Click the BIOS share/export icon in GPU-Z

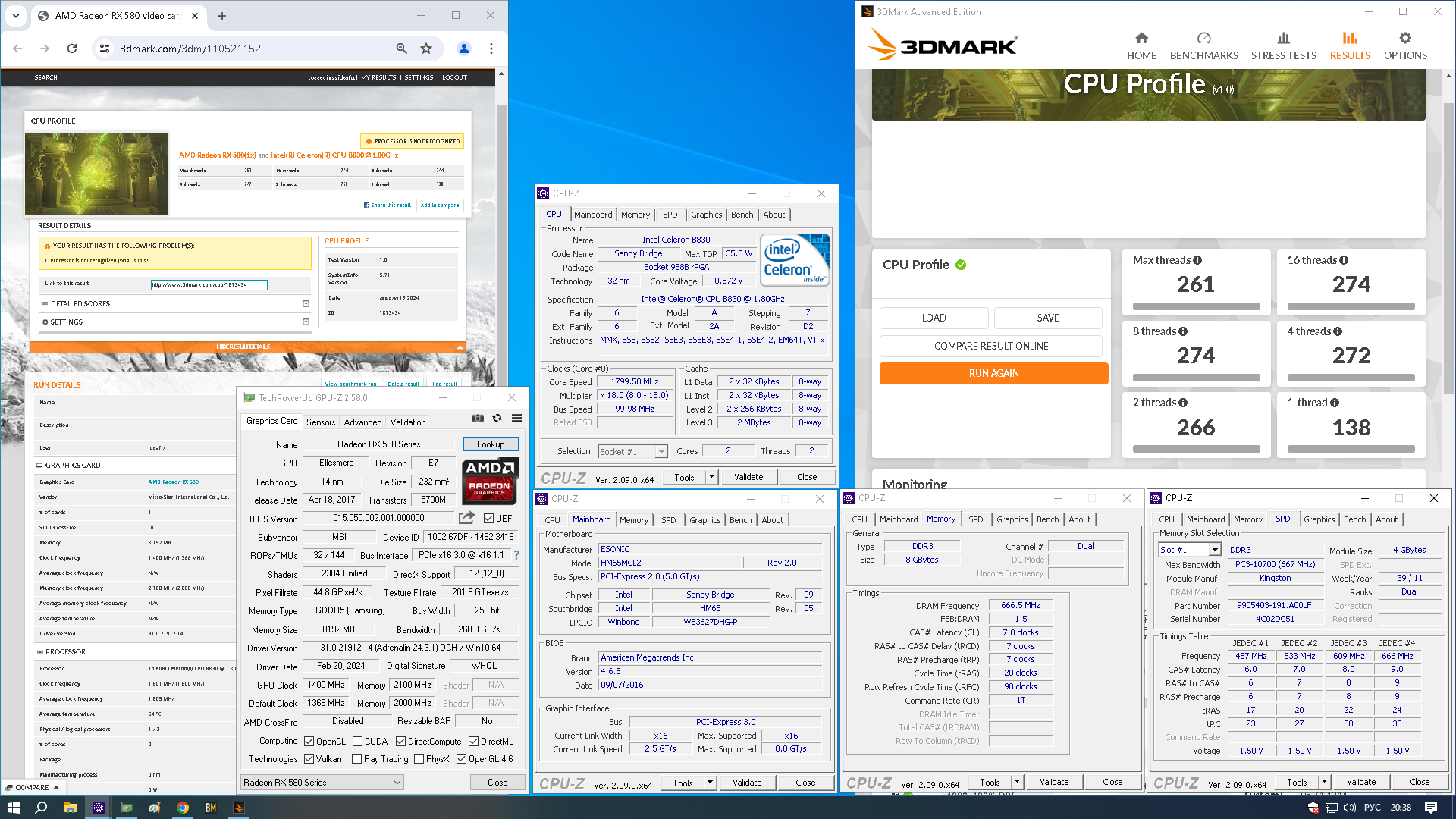click(466, 518)
